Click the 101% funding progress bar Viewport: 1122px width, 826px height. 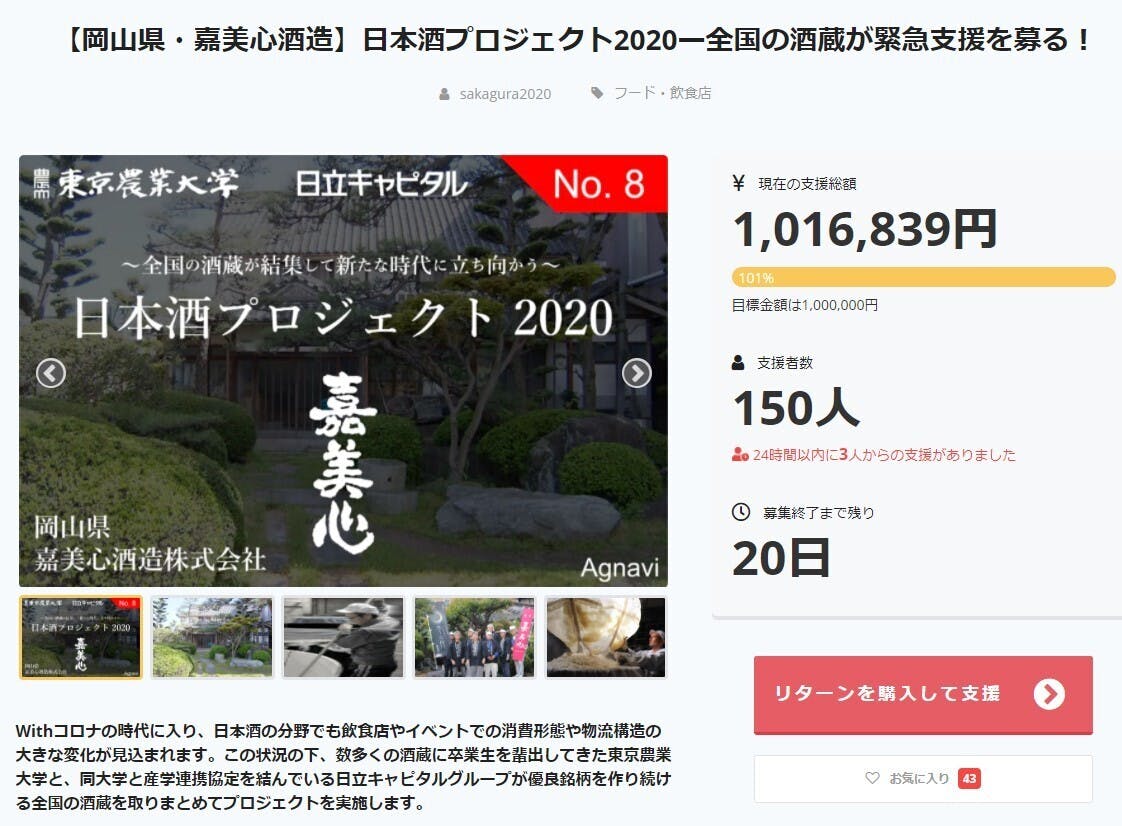923,277
